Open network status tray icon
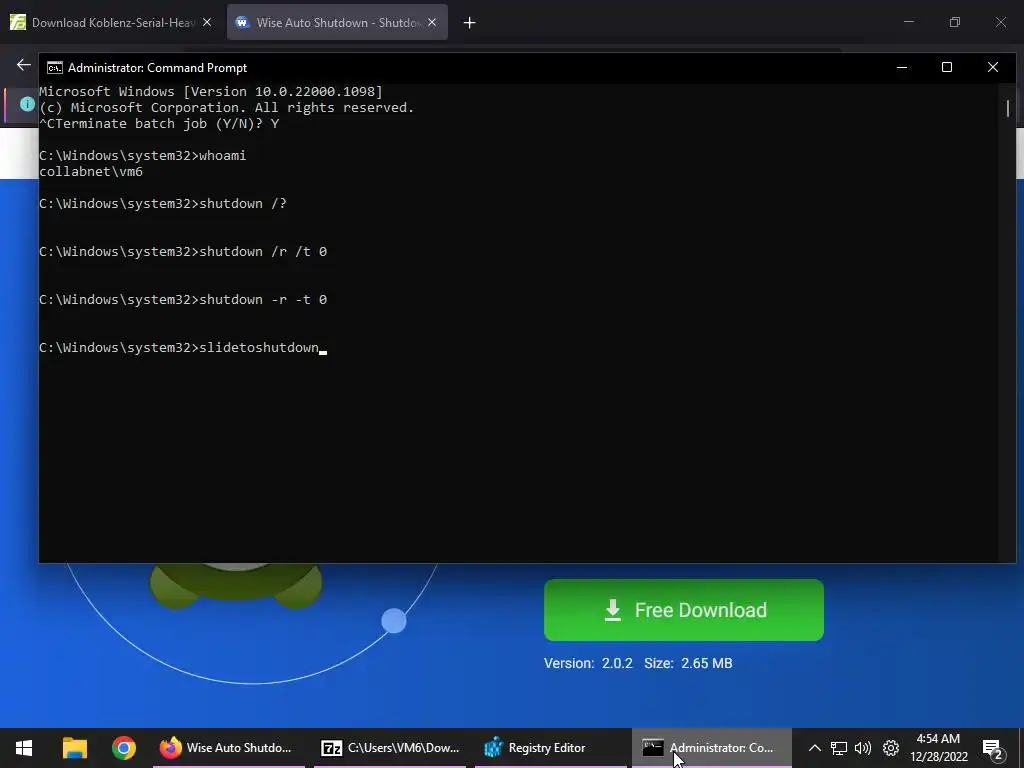Image resolution: width=1024 pixels, height=768 pixels. click(839, 748)
